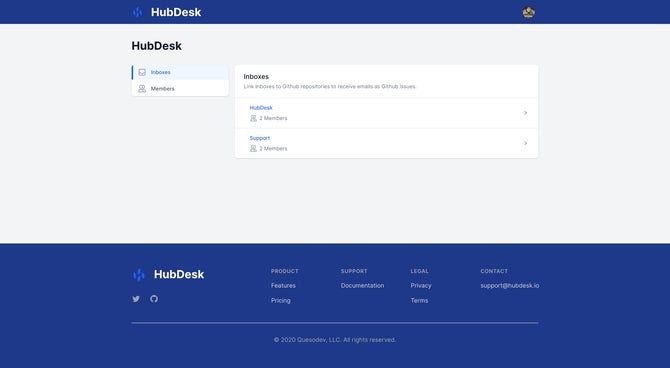Click the HubDesk header brand name
Image resolution: width=670 pixels, height=368 pixels.
point(176,12)
